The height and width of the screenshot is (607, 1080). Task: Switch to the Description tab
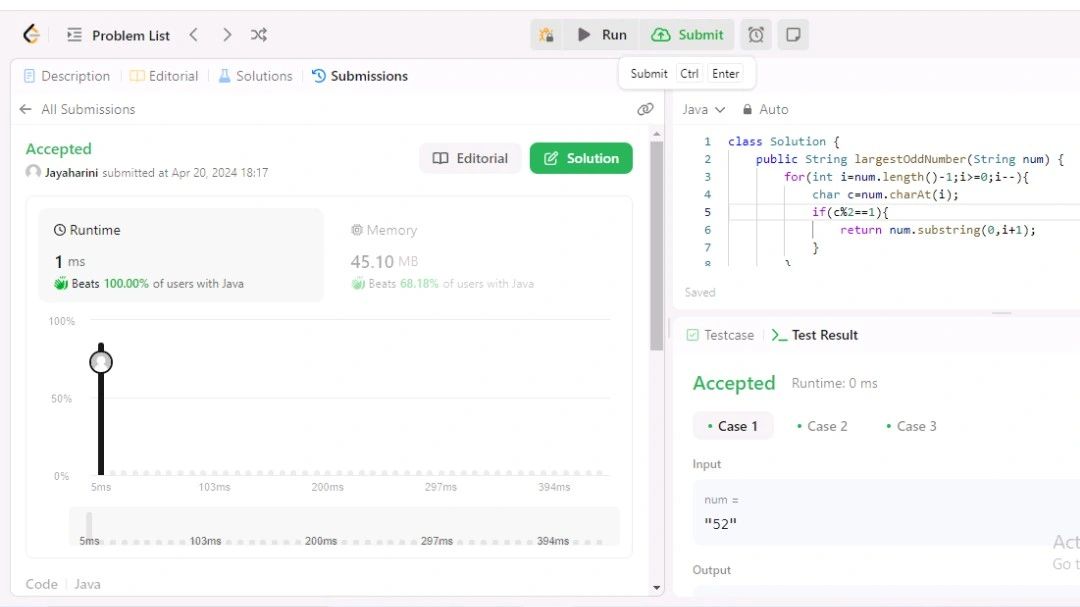66,76
